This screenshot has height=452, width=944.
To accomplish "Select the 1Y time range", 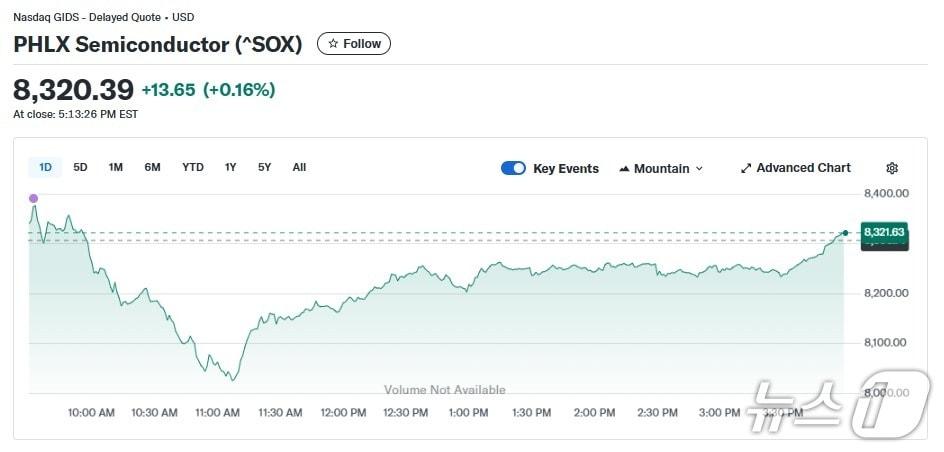I will tap(231, 167).
